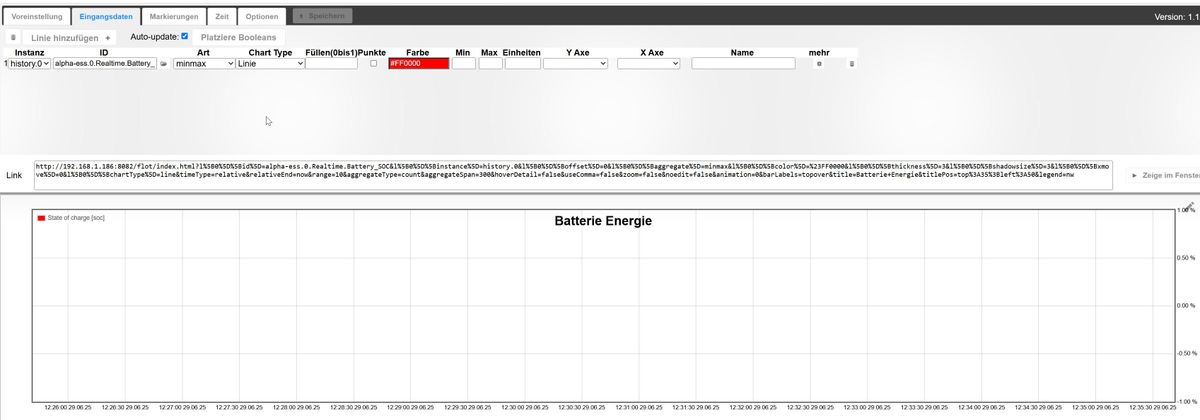Open the Voreinstellung tab

coord(36,17)
